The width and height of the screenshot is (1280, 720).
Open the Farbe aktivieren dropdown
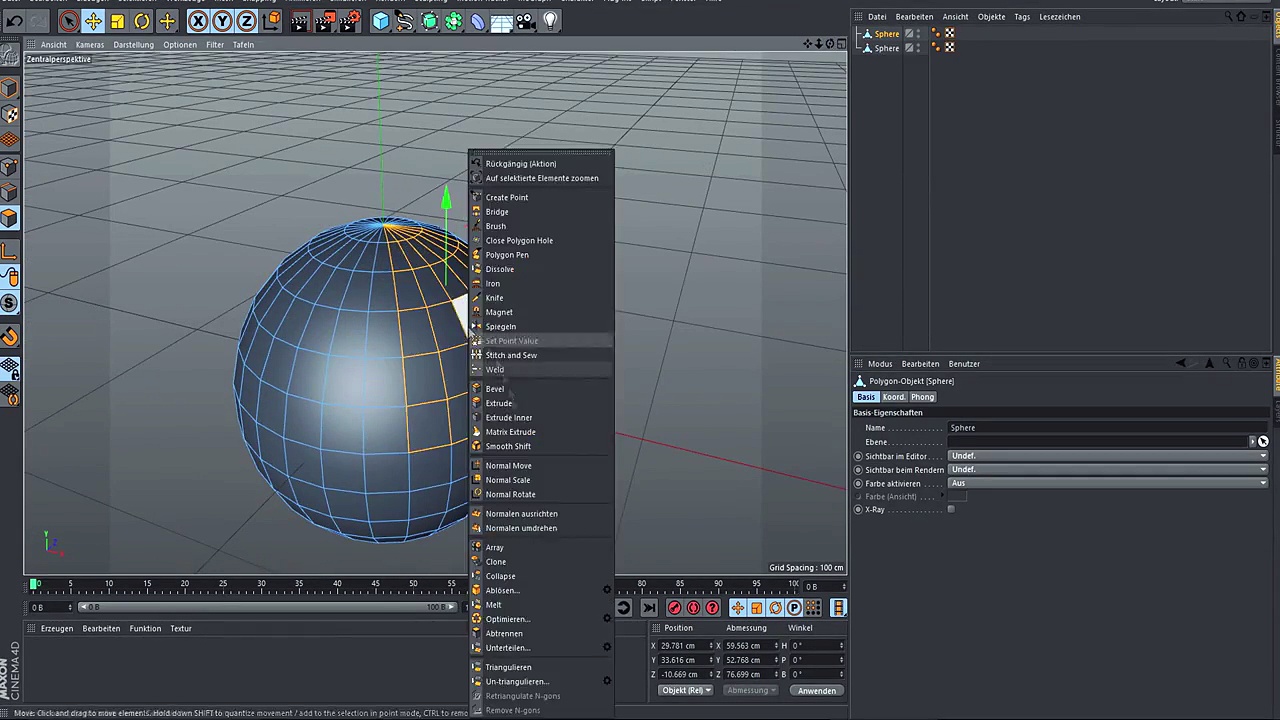click(1107, 483)
